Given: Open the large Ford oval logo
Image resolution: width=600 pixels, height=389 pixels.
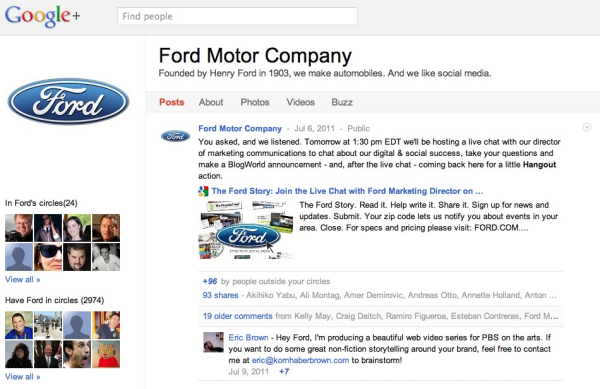Looking at the screenshot, I should (x=68, y=101).
